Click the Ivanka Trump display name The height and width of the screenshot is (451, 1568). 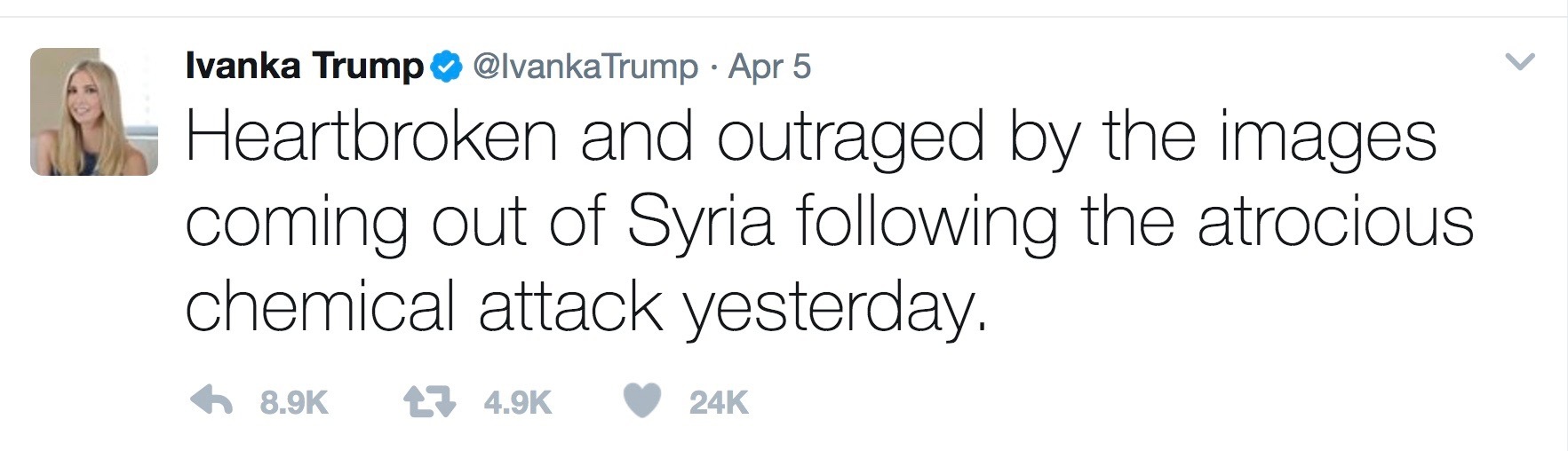coord(304,67)
